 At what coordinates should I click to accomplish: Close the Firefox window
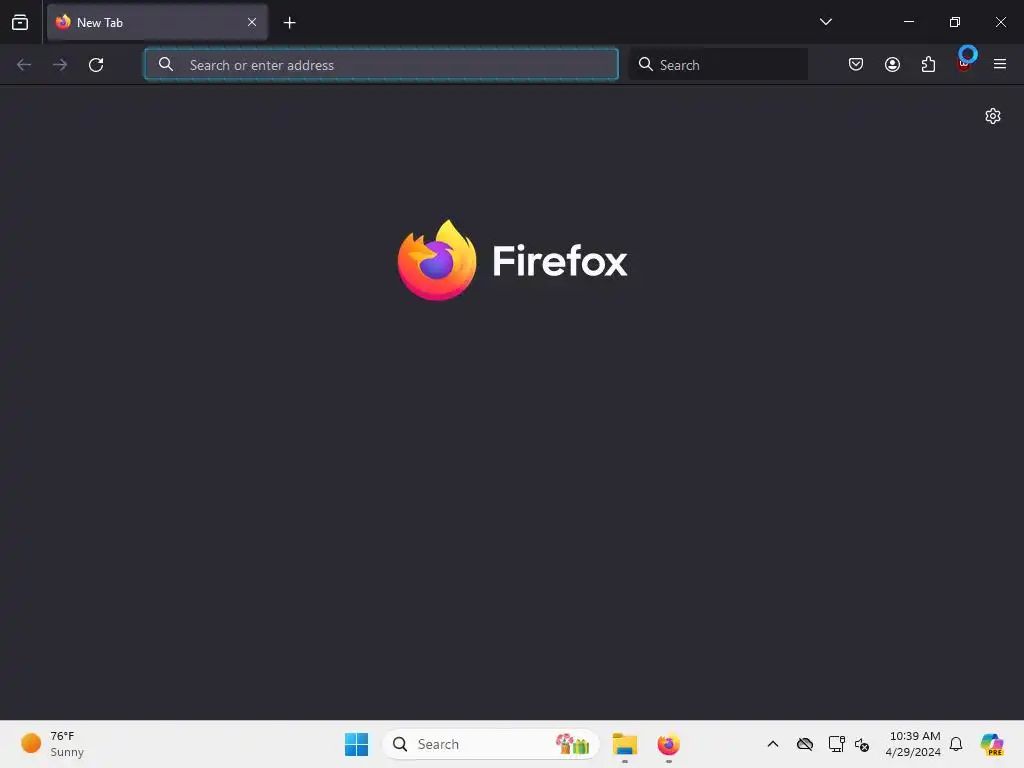pos(1000,22)
